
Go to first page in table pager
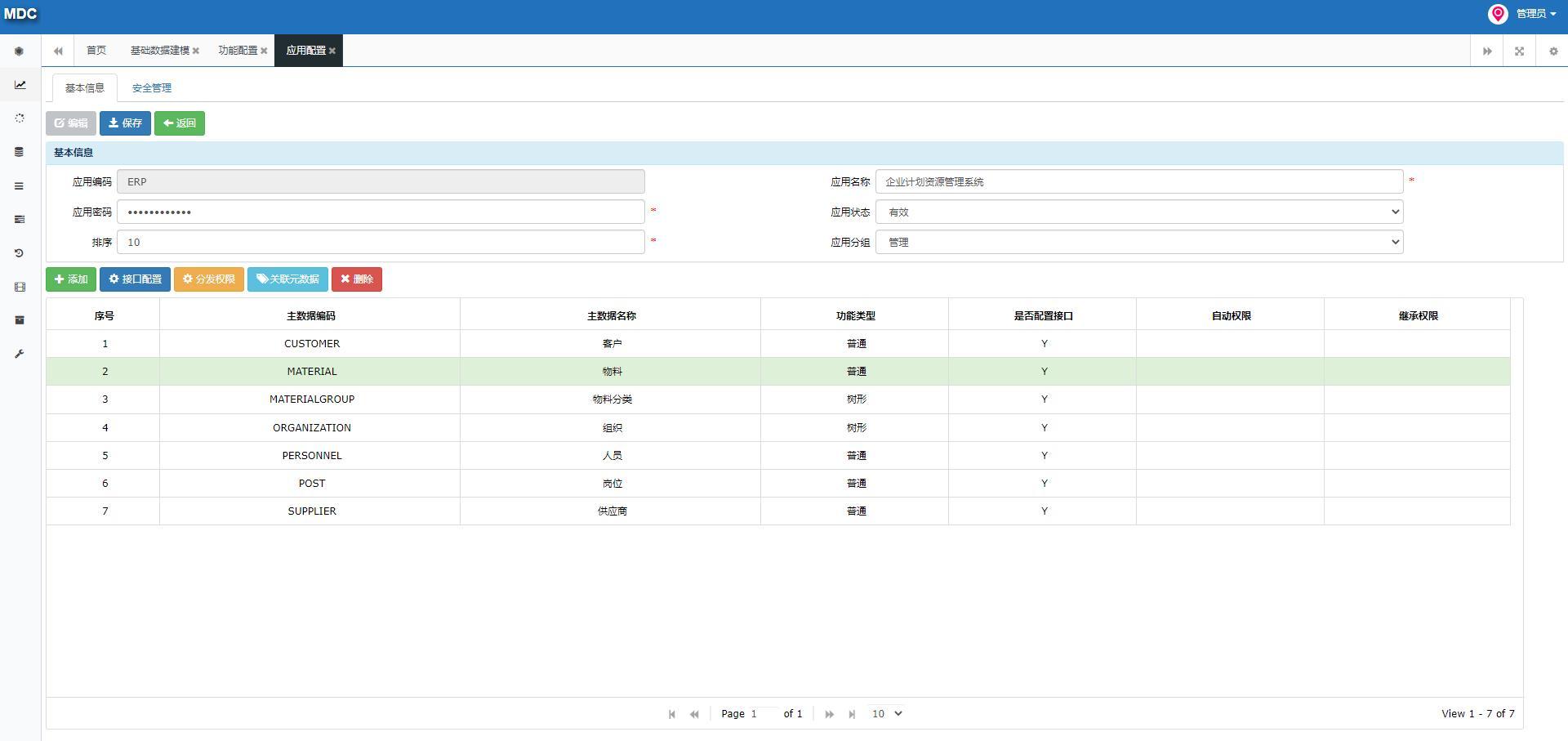click(x=672, y=714)
